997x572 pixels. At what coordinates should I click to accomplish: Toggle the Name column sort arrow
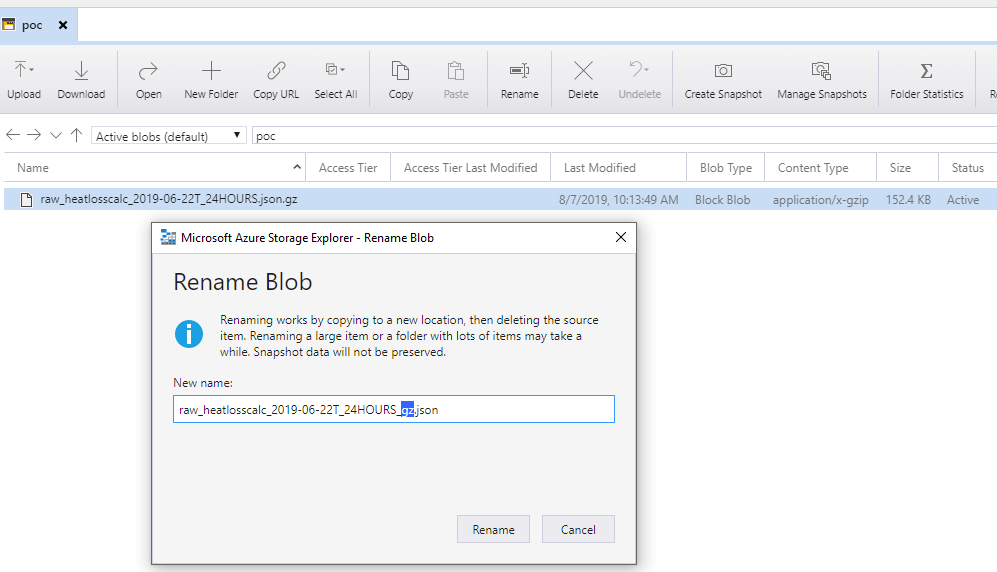point(296,167)
